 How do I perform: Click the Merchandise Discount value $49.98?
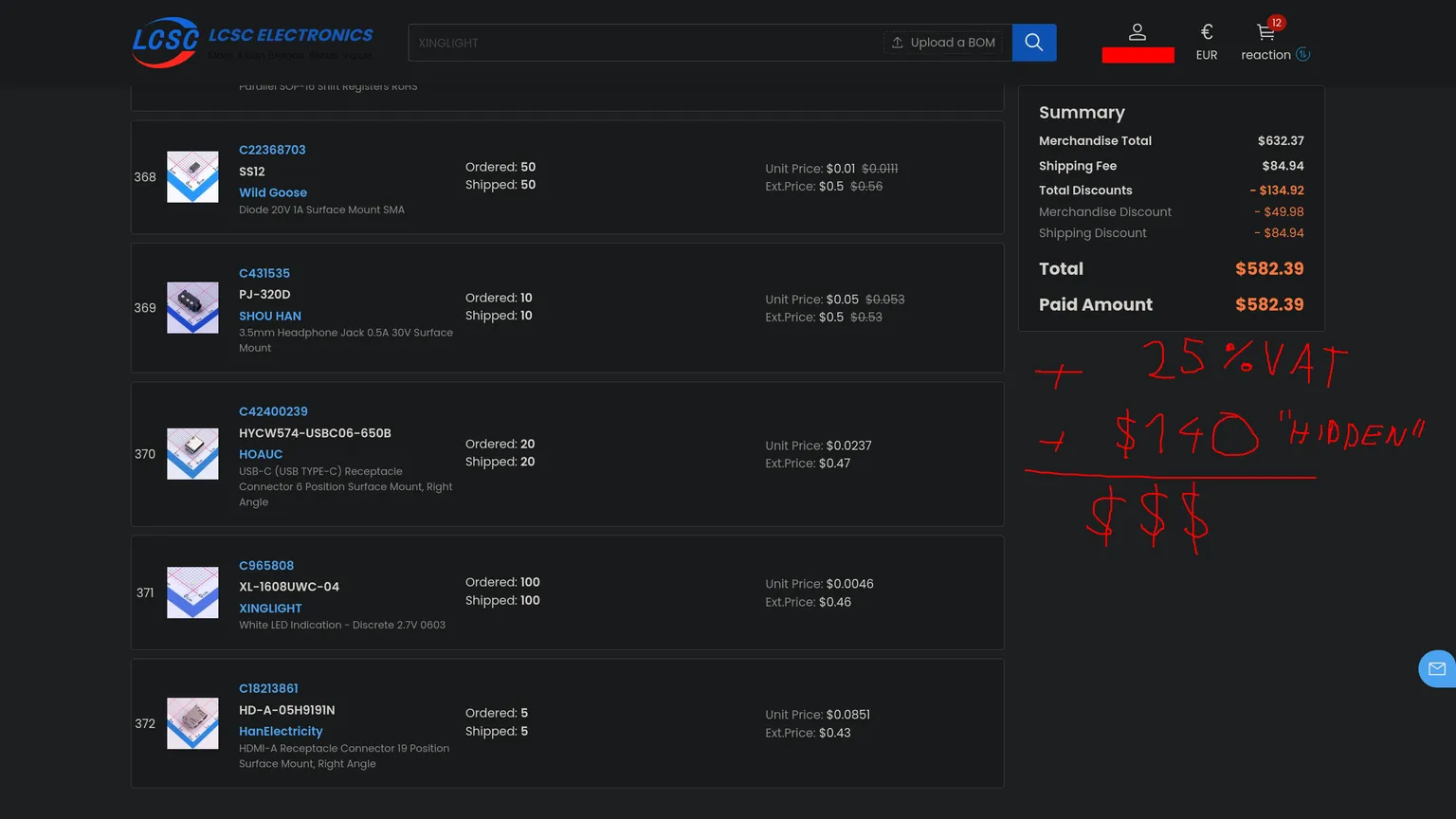click(x=1279, y=212)
